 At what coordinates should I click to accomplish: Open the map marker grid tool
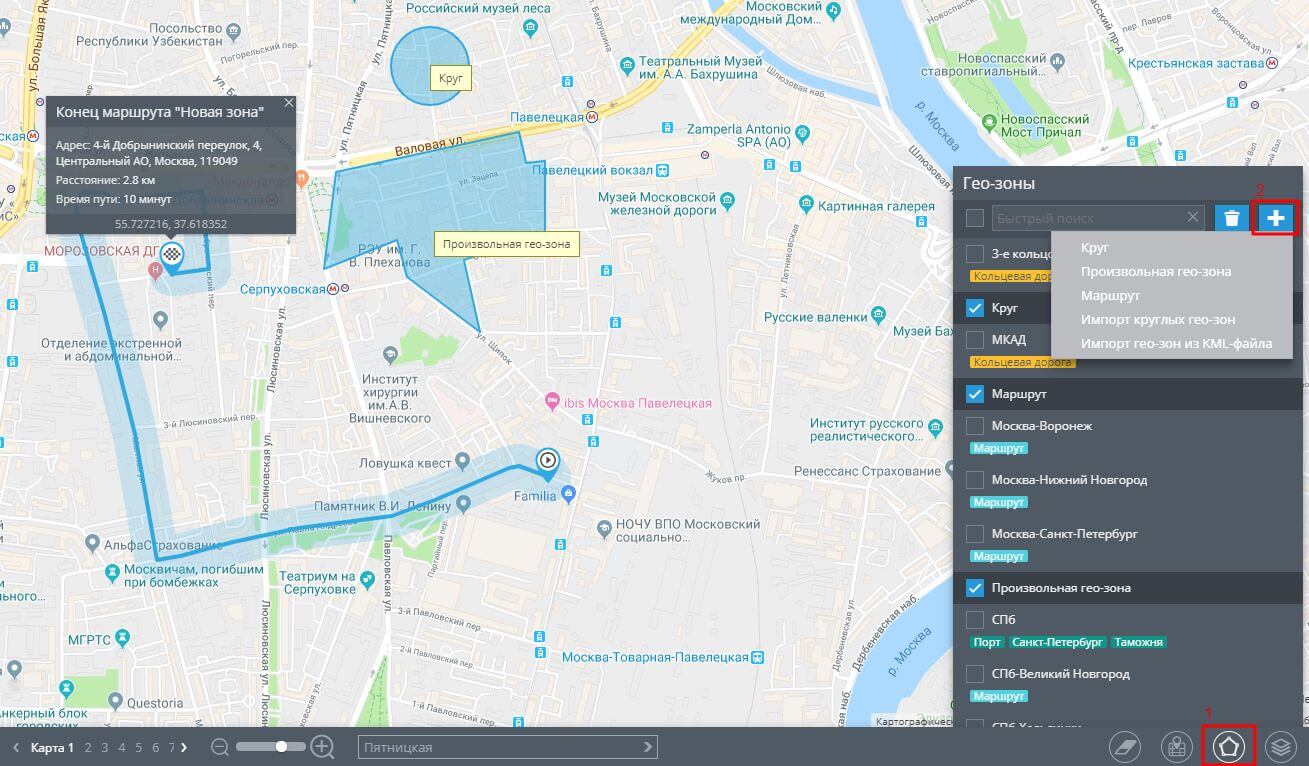pyautogui.click(x=1177, y=746)
